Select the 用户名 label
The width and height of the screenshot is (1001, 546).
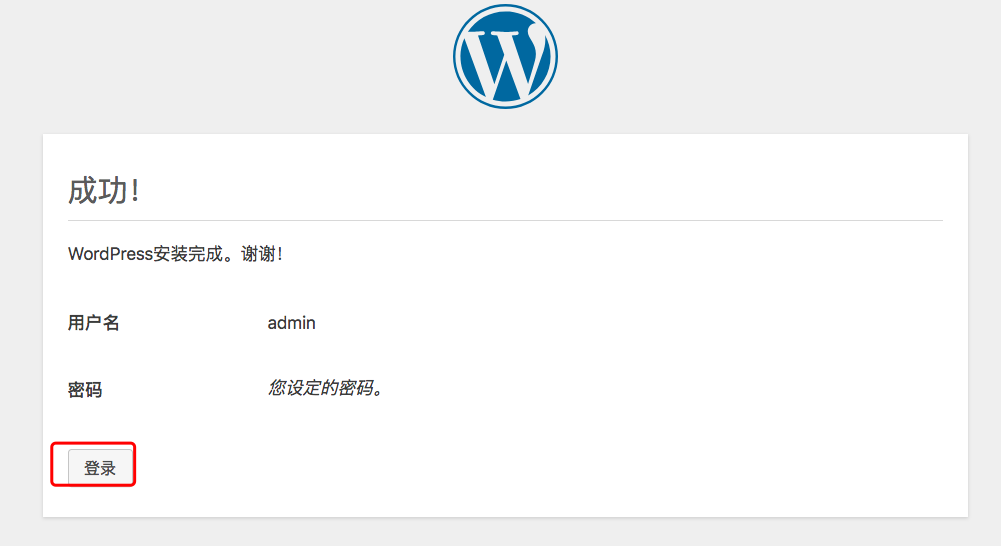click(x=94, y=323)
